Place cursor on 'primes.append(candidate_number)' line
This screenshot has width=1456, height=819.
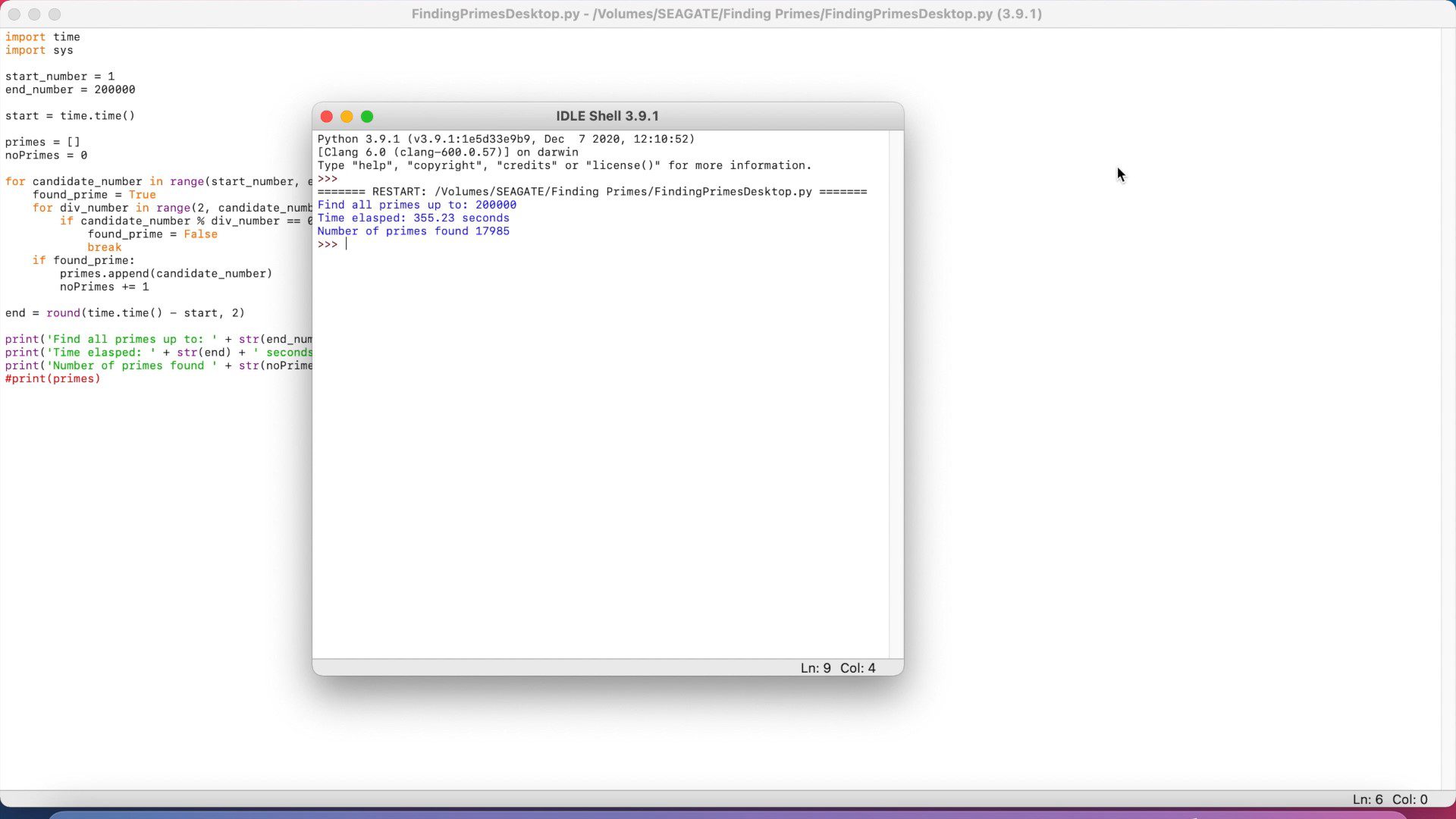[x=165, y=274]
